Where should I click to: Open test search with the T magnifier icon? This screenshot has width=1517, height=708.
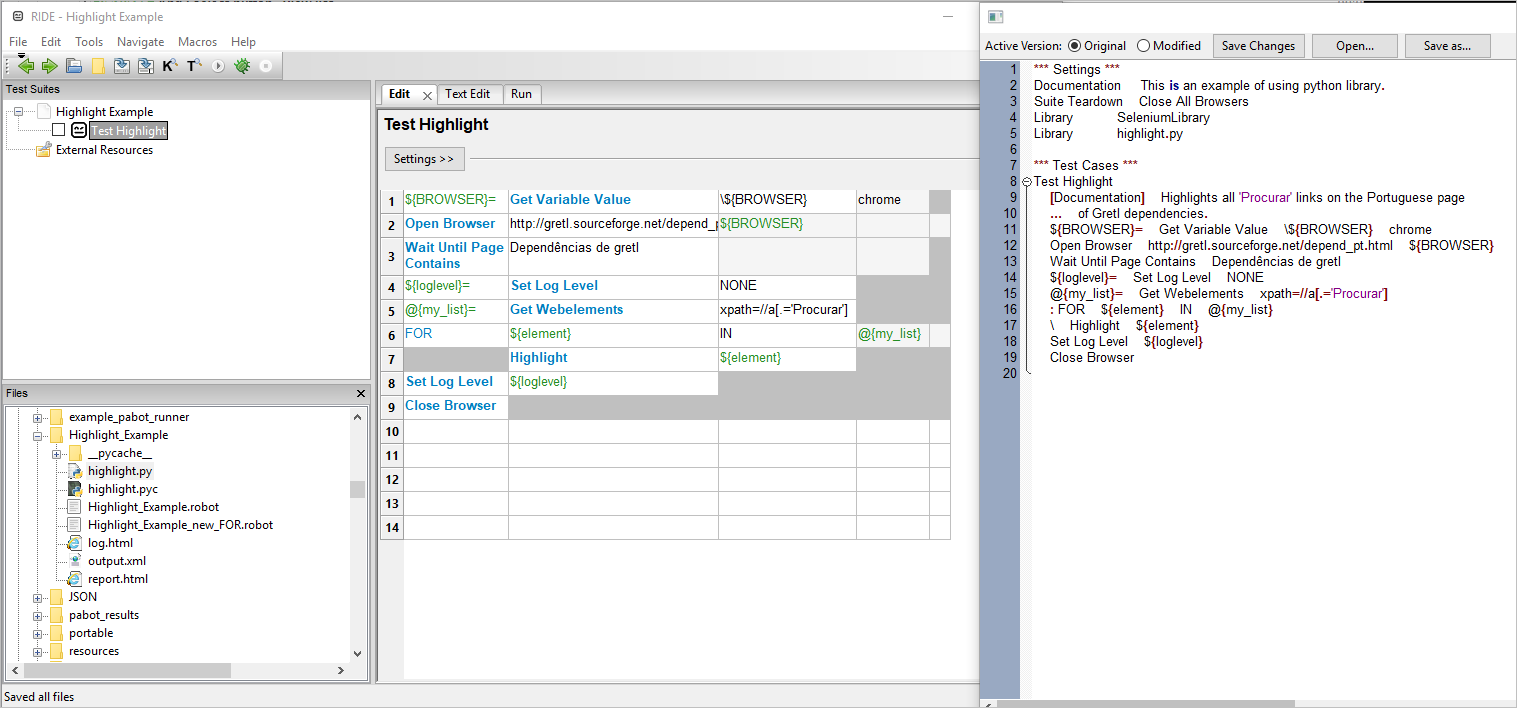click(x=194, y=66)
